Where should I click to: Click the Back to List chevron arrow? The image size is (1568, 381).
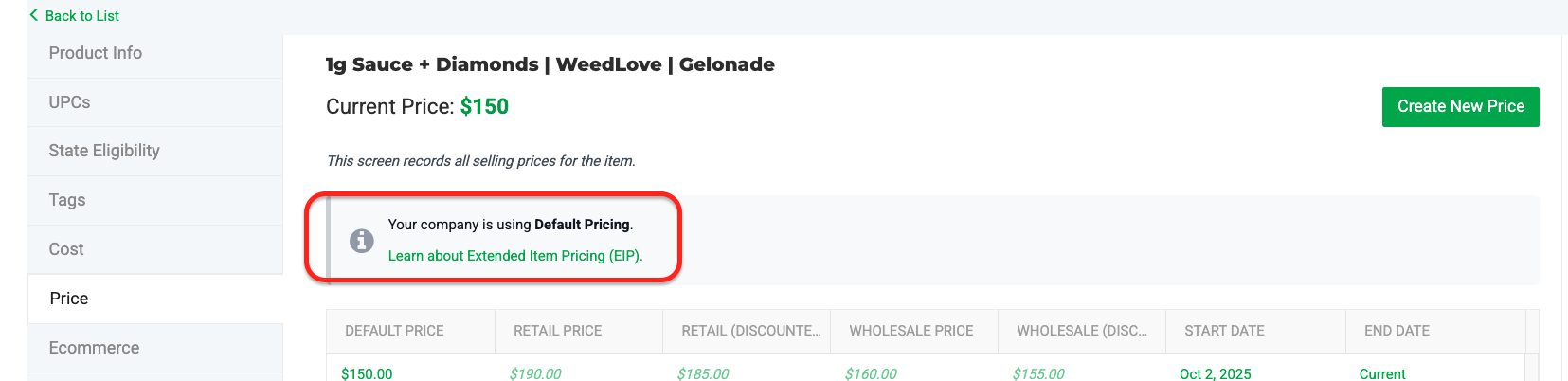(34, 15)
